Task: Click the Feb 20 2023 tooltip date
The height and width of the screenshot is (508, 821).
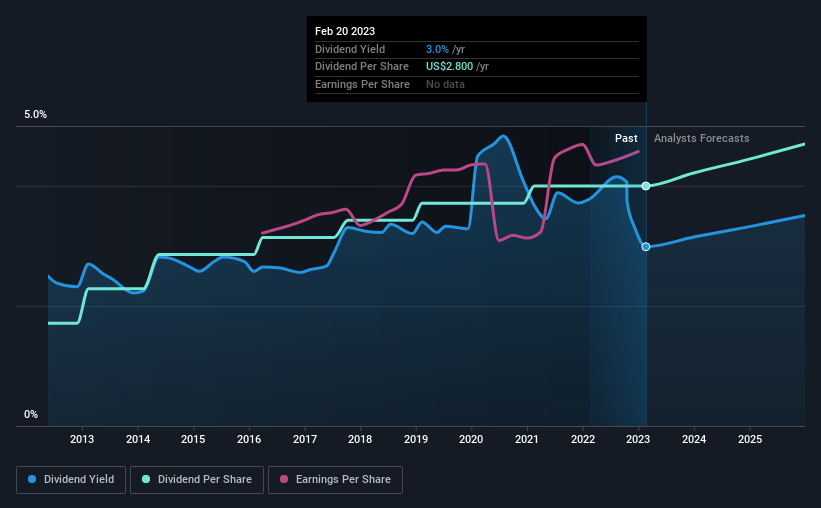Action: (x=345, y=31)
